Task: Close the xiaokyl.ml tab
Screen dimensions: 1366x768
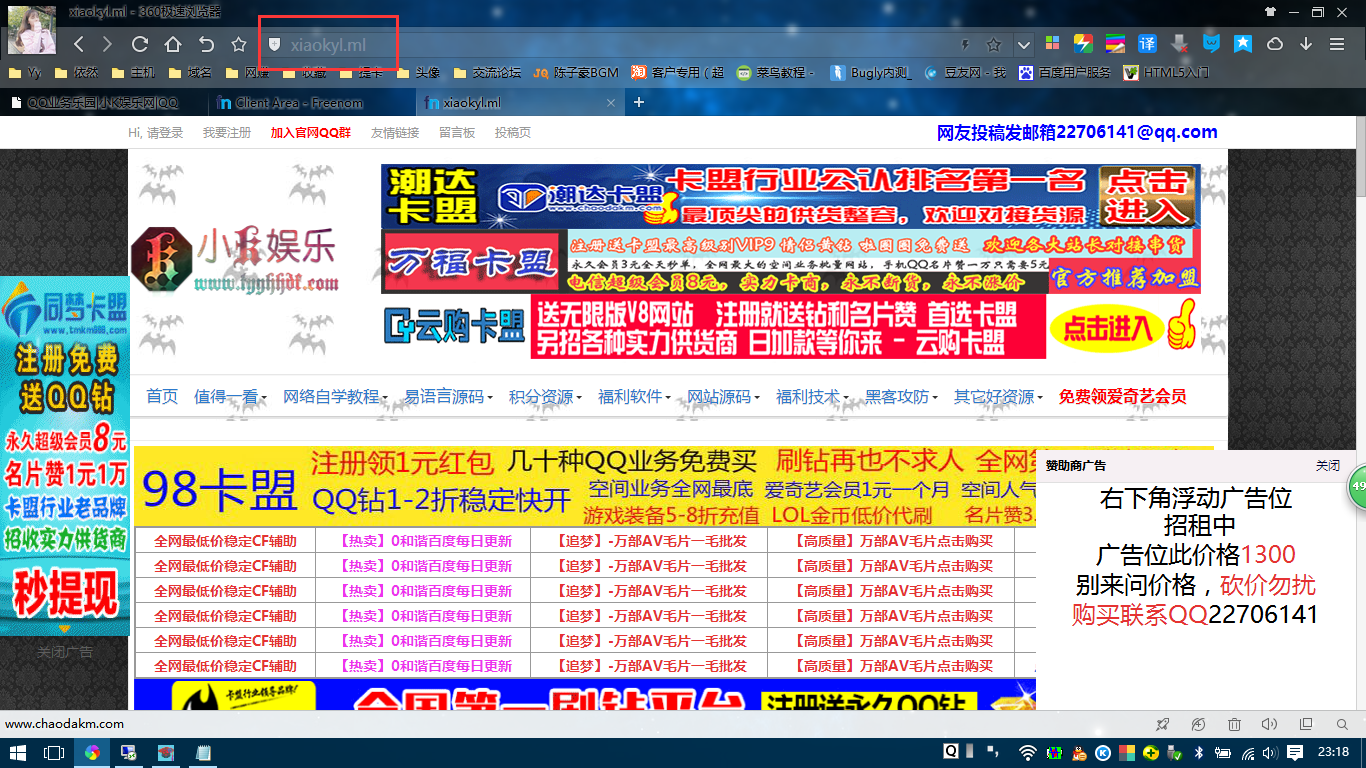Action: (x=612, y=103)
